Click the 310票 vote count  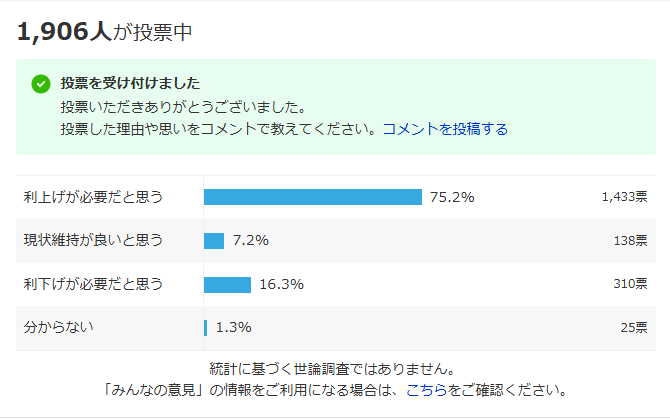click(630, 284)
